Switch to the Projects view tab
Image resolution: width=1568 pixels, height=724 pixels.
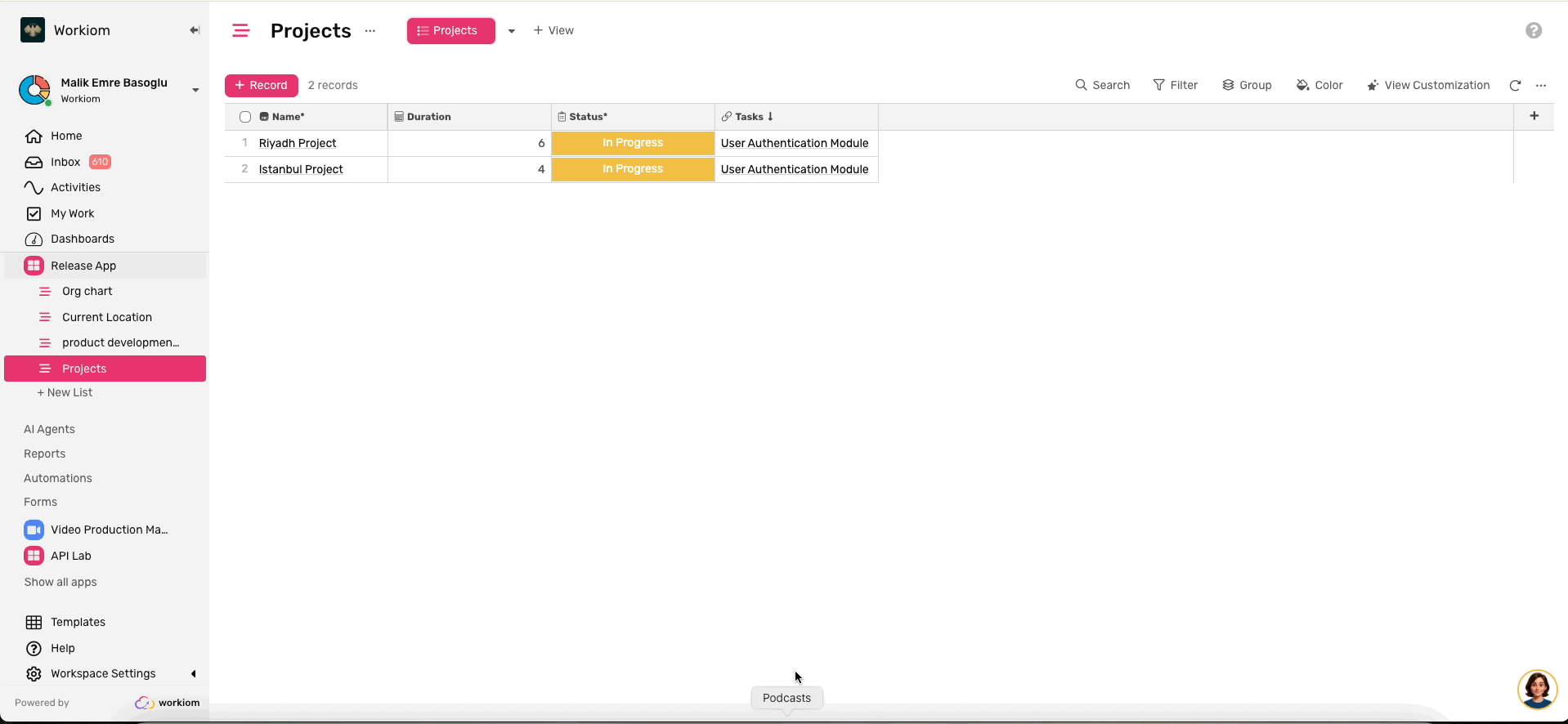(x=450, y=31)
